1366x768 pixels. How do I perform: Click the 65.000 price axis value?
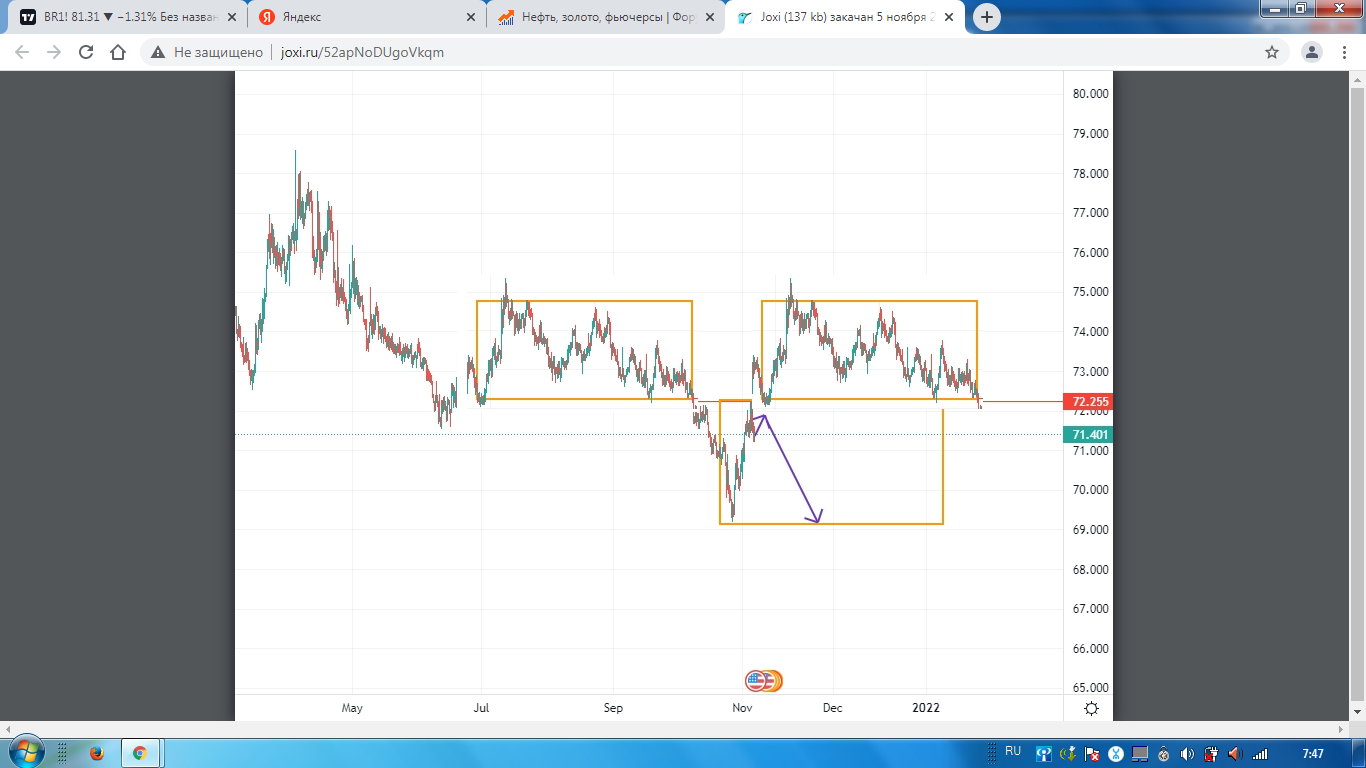(1091, 688)
